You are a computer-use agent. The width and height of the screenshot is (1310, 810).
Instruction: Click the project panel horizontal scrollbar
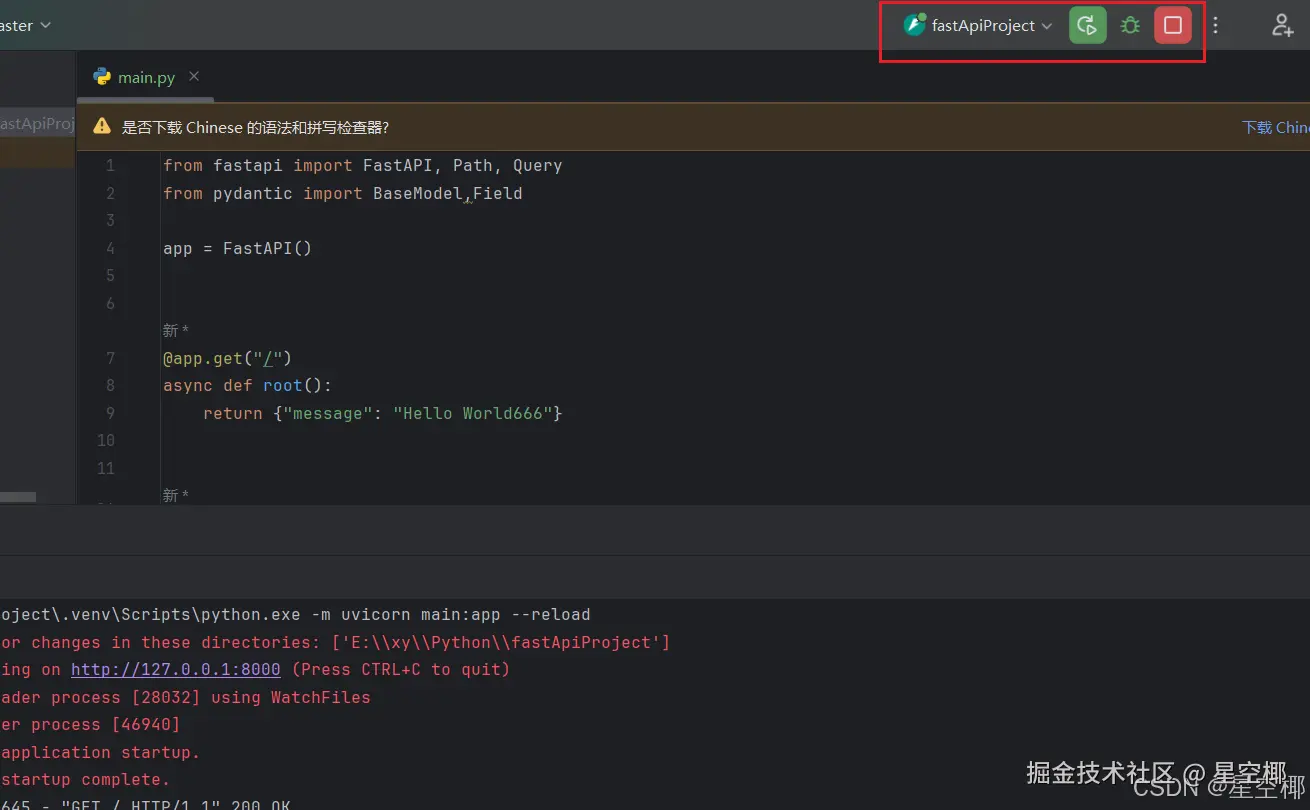pyautogui.click(x=18, y=497)
